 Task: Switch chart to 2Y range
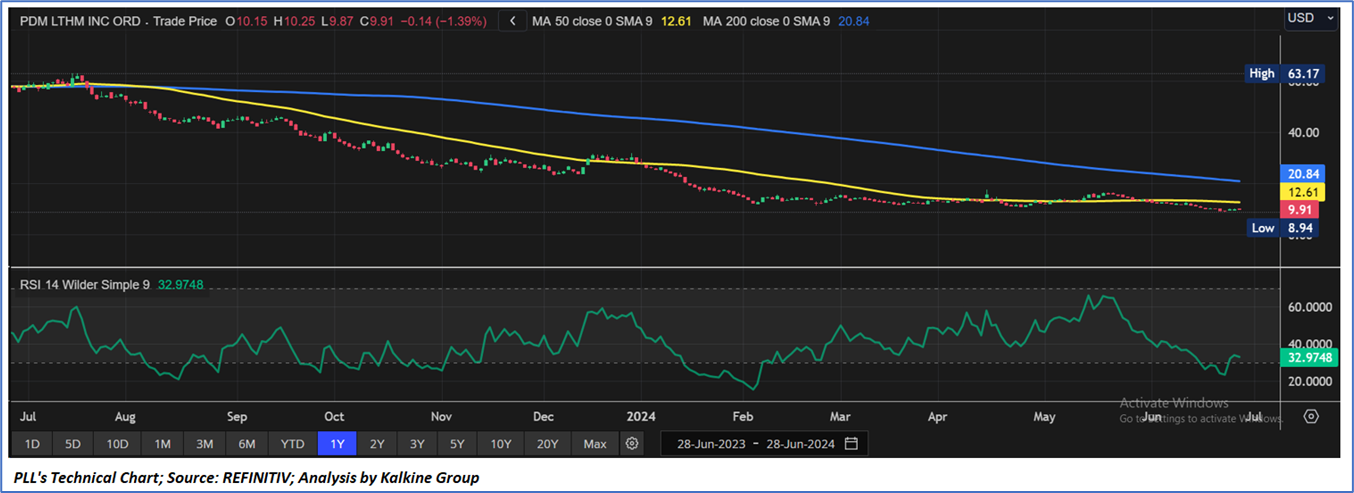click(x=377, y=443)
